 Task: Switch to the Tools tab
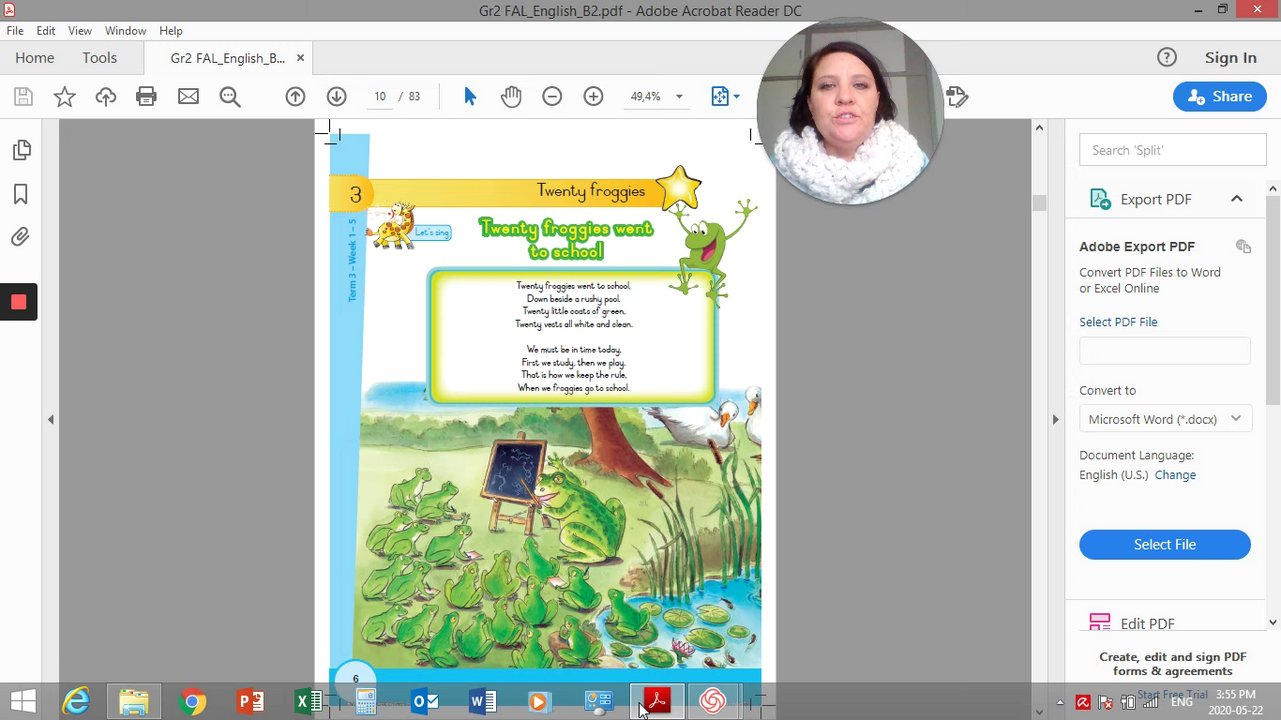(x=100, y=58)
